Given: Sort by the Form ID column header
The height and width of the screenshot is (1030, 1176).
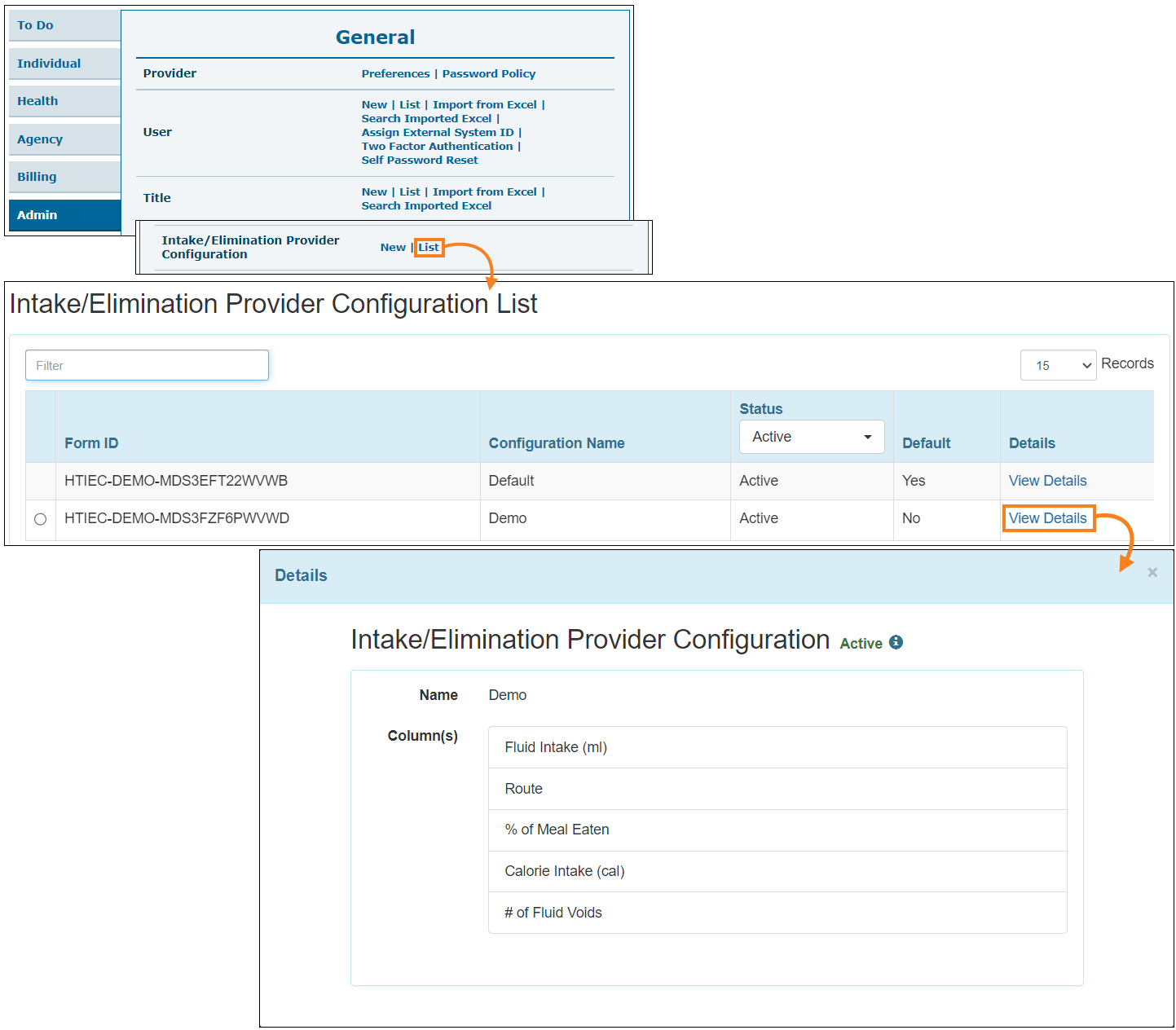Looking at the screenshot, I should [91, 443].
